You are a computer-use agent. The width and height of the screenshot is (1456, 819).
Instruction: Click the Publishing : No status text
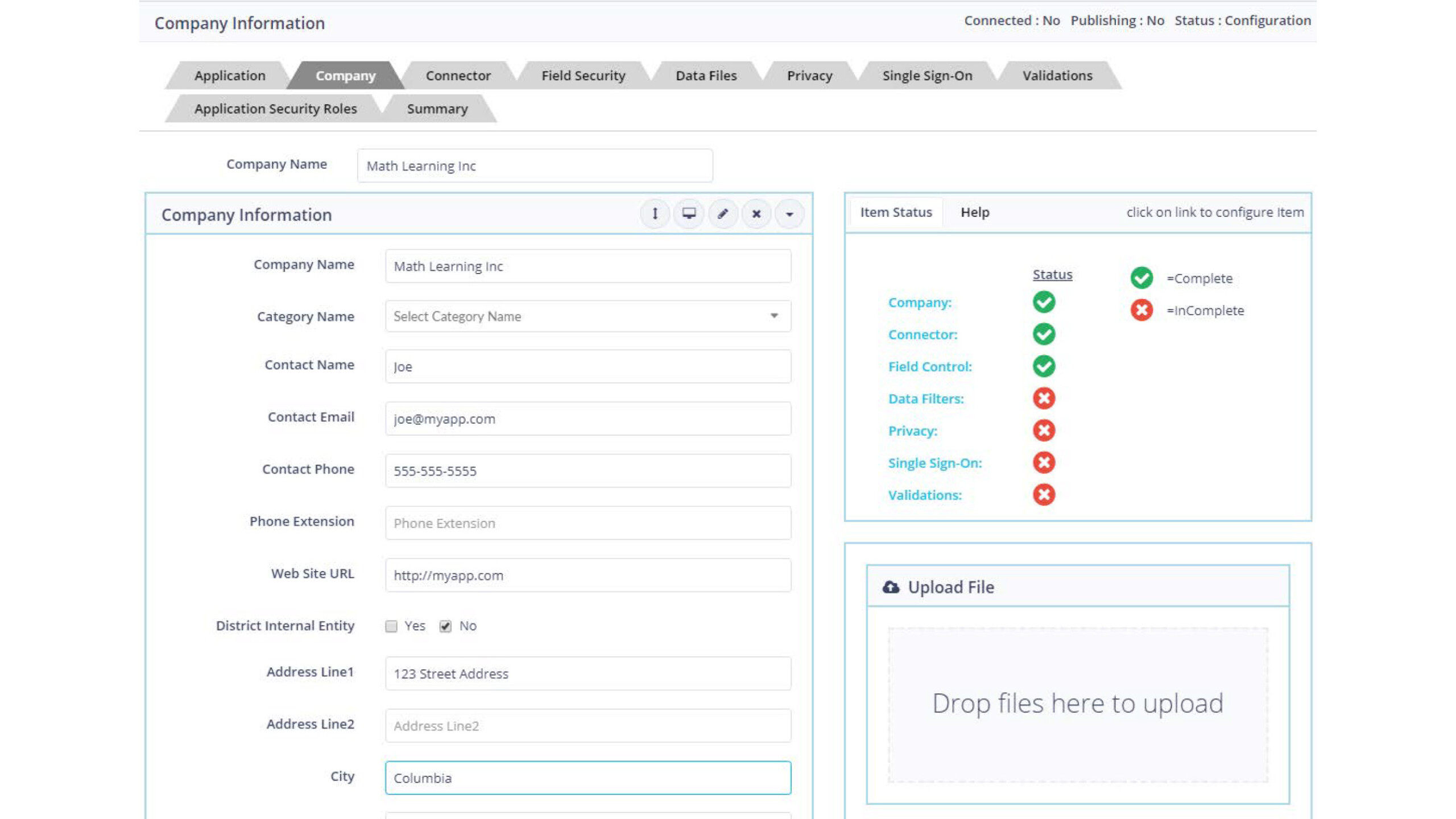coord(1117,20)
